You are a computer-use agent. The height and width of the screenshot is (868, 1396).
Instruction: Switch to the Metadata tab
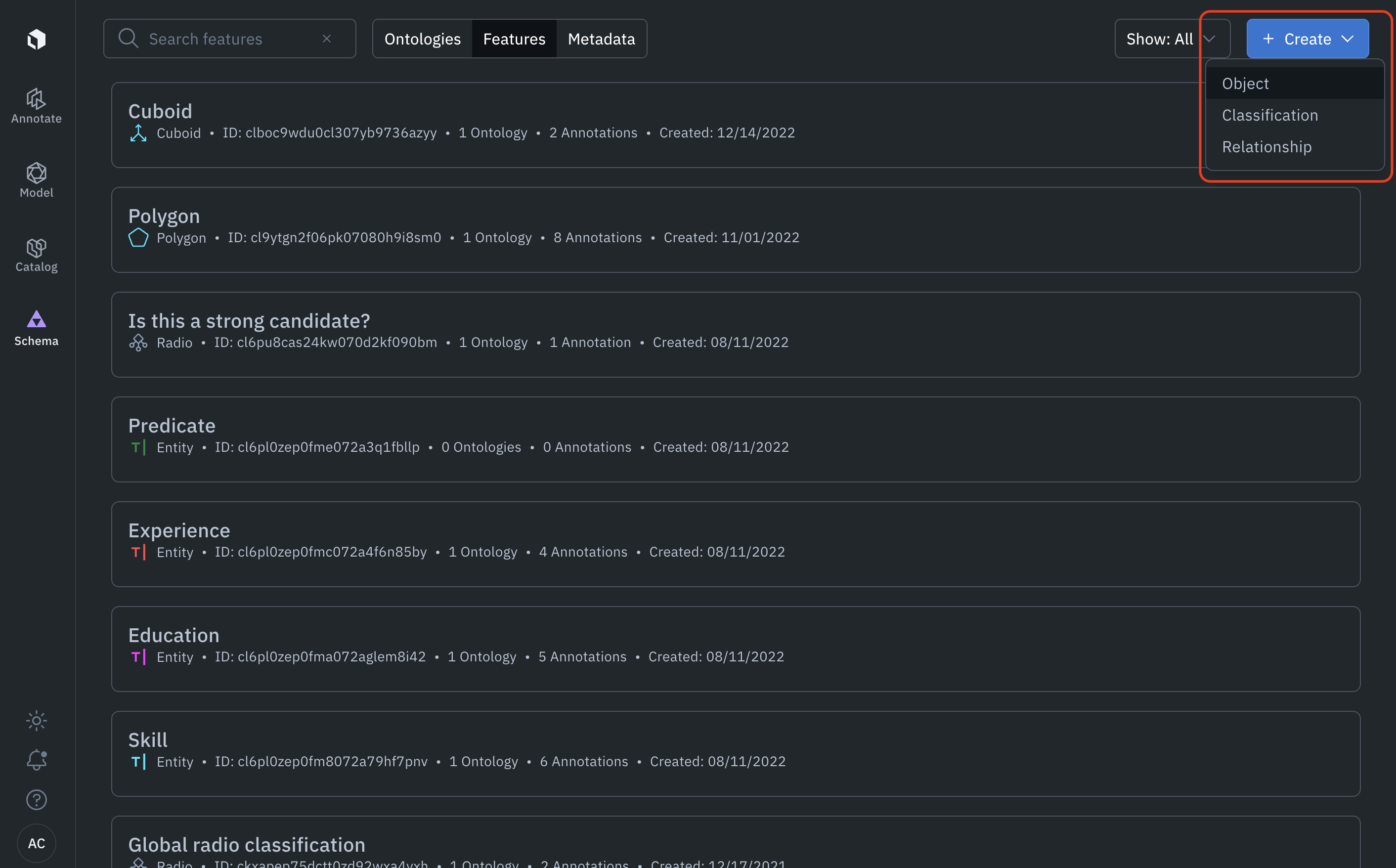[601, 39]
